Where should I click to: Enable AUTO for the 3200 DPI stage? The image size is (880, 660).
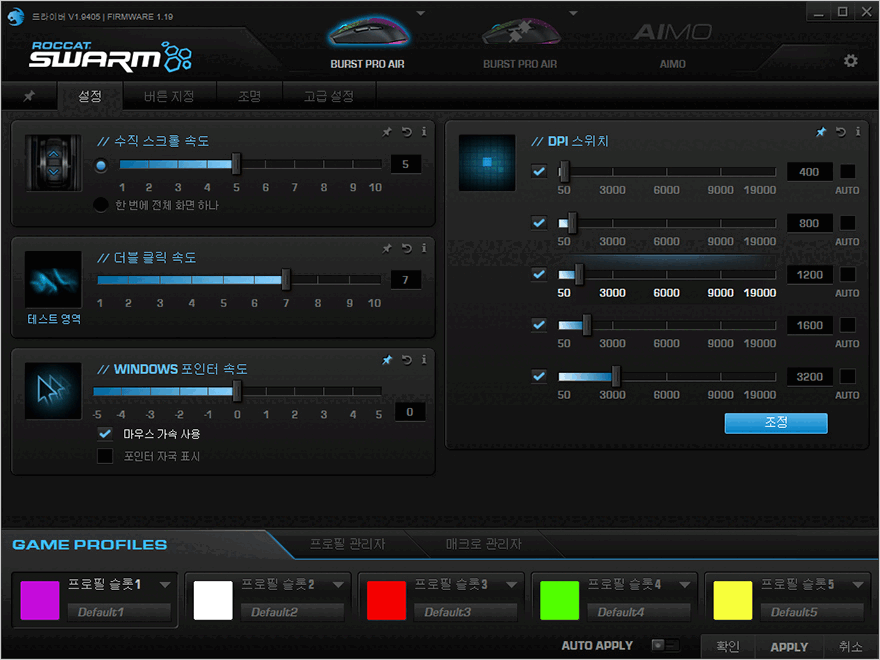pos(847,376)
